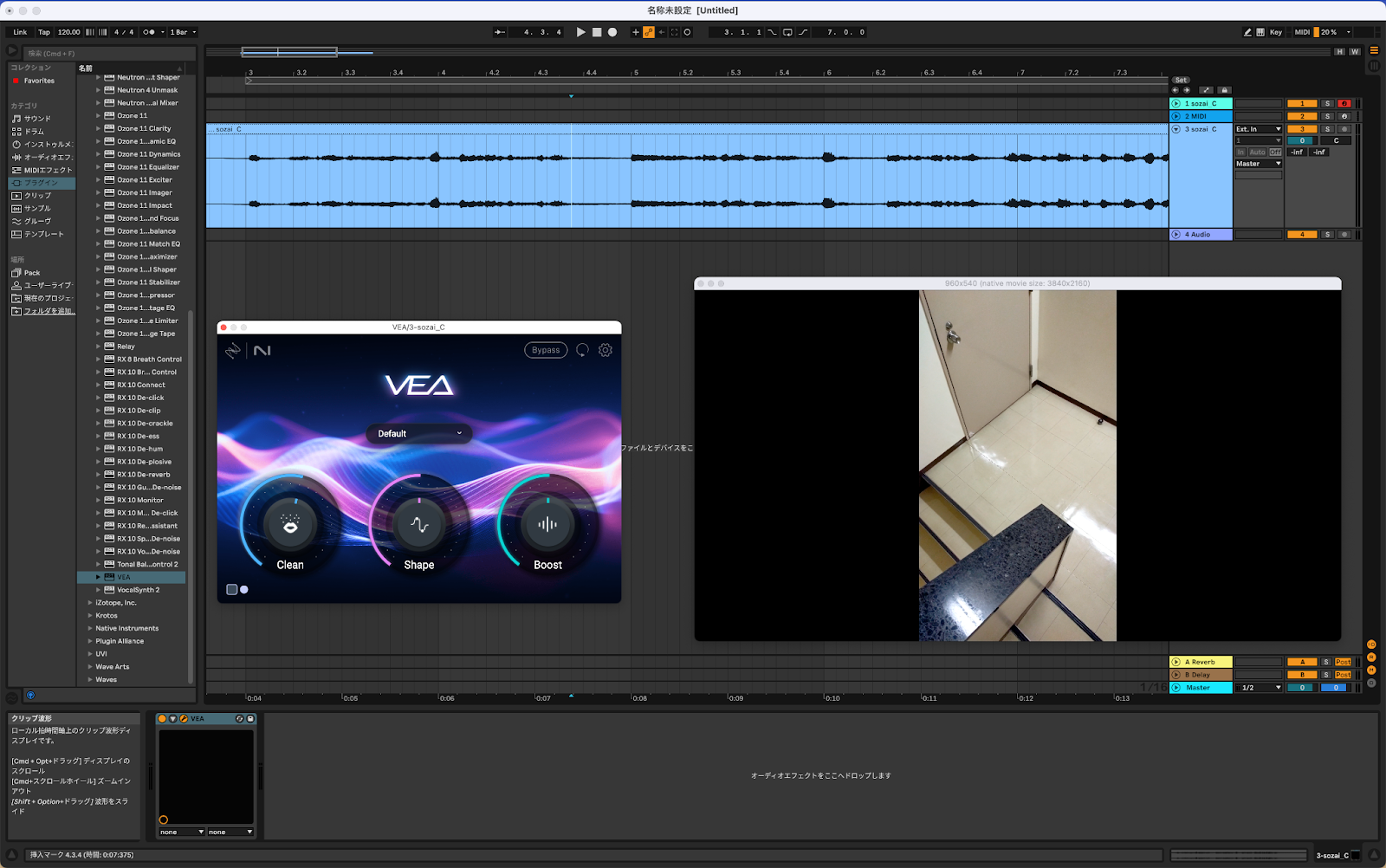Toggle the VEA device activator
This screenshot has height=868, width=1386.
click(162, 719)
